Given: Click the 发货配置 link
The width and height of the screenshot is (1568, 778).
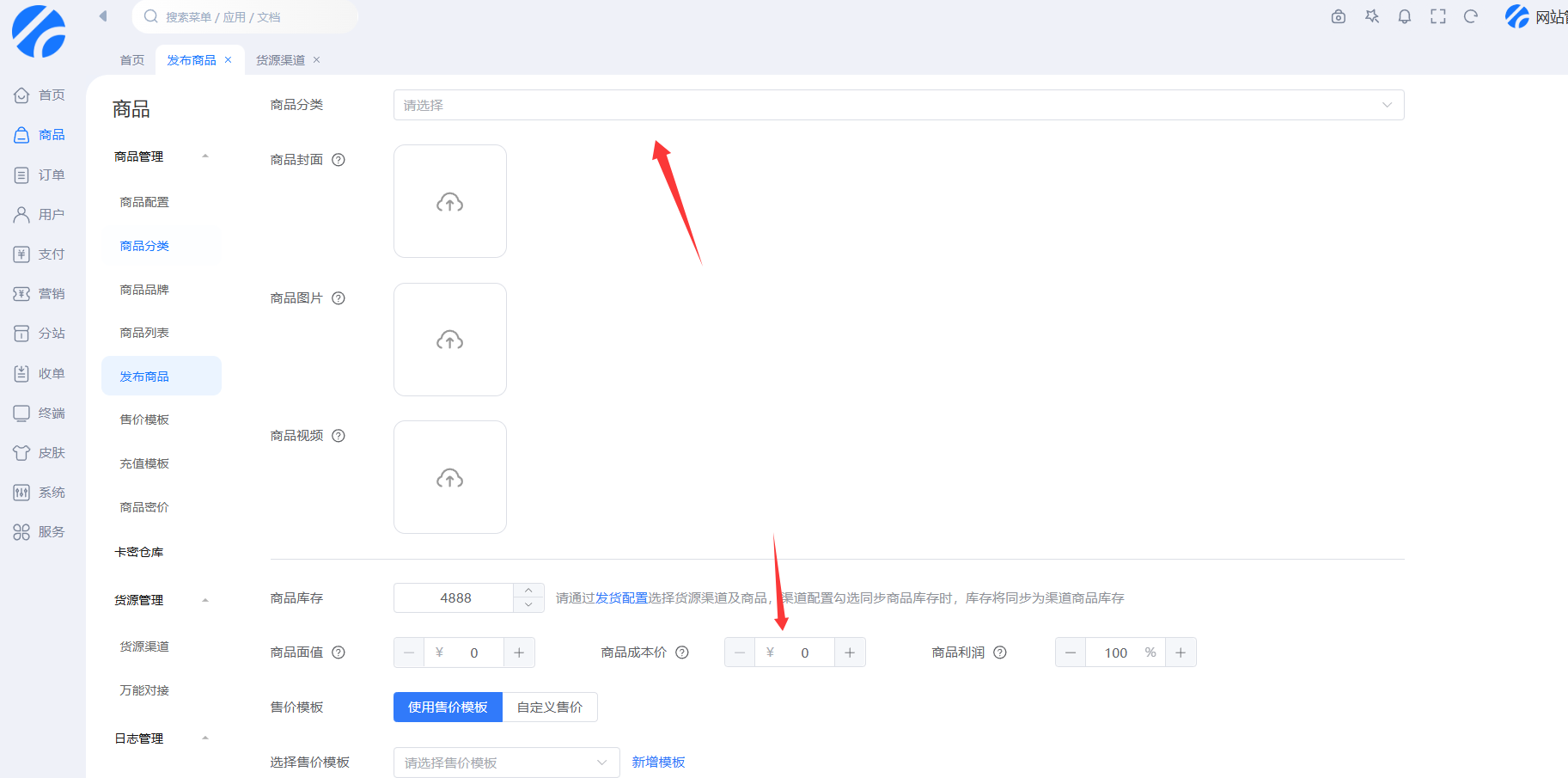Looking at the screenshot, I should tap(621, 598).
